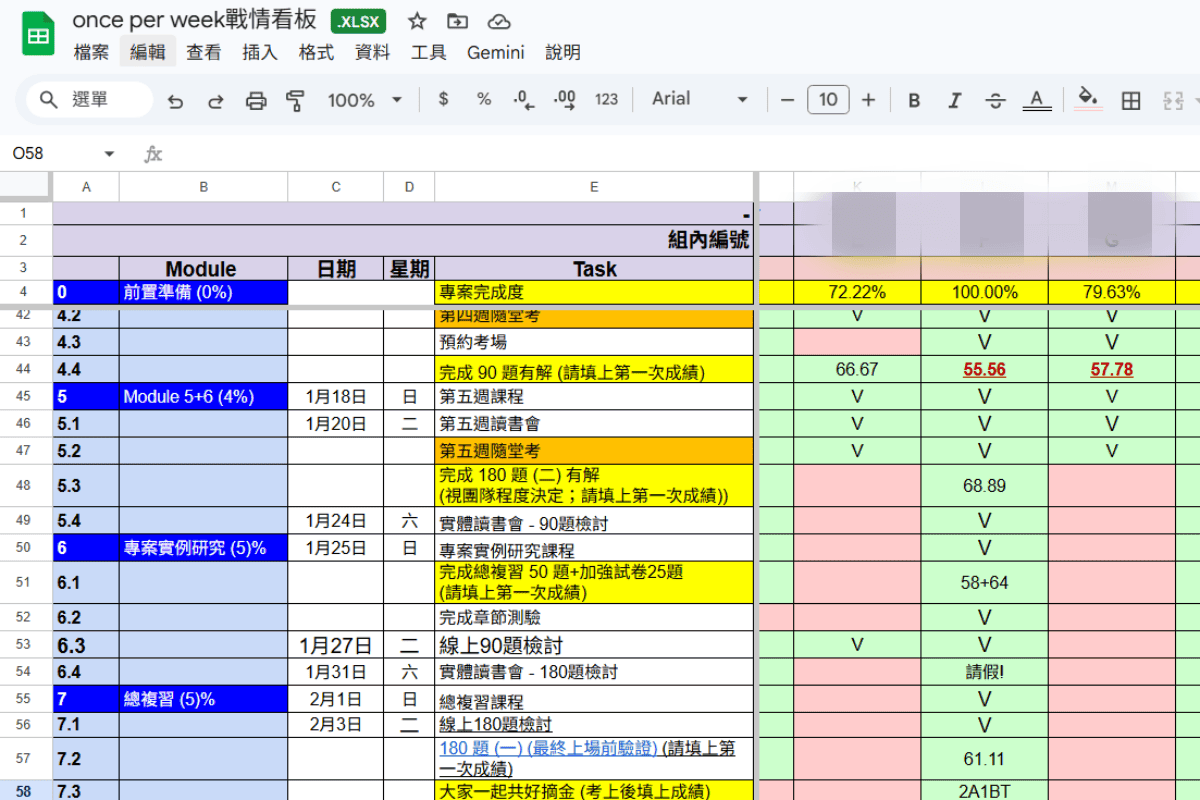Click the .XLSX file type badge
This screenshot has width=1200, height=800.
point(358,21)
